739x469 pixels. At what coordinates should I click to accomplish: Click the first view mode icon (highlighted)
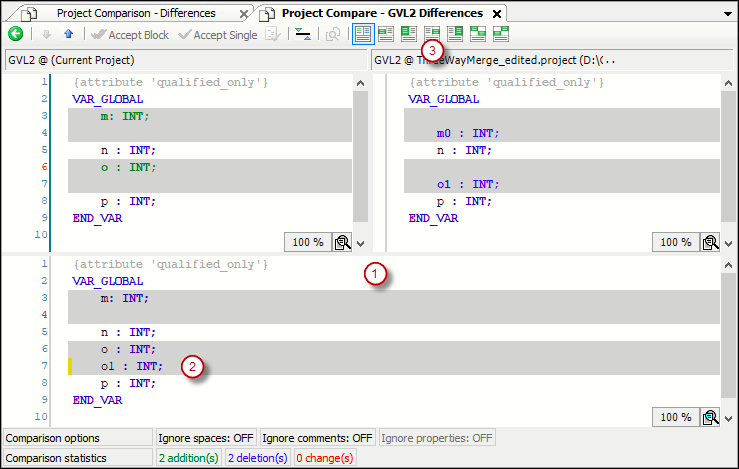pos(363,34)
